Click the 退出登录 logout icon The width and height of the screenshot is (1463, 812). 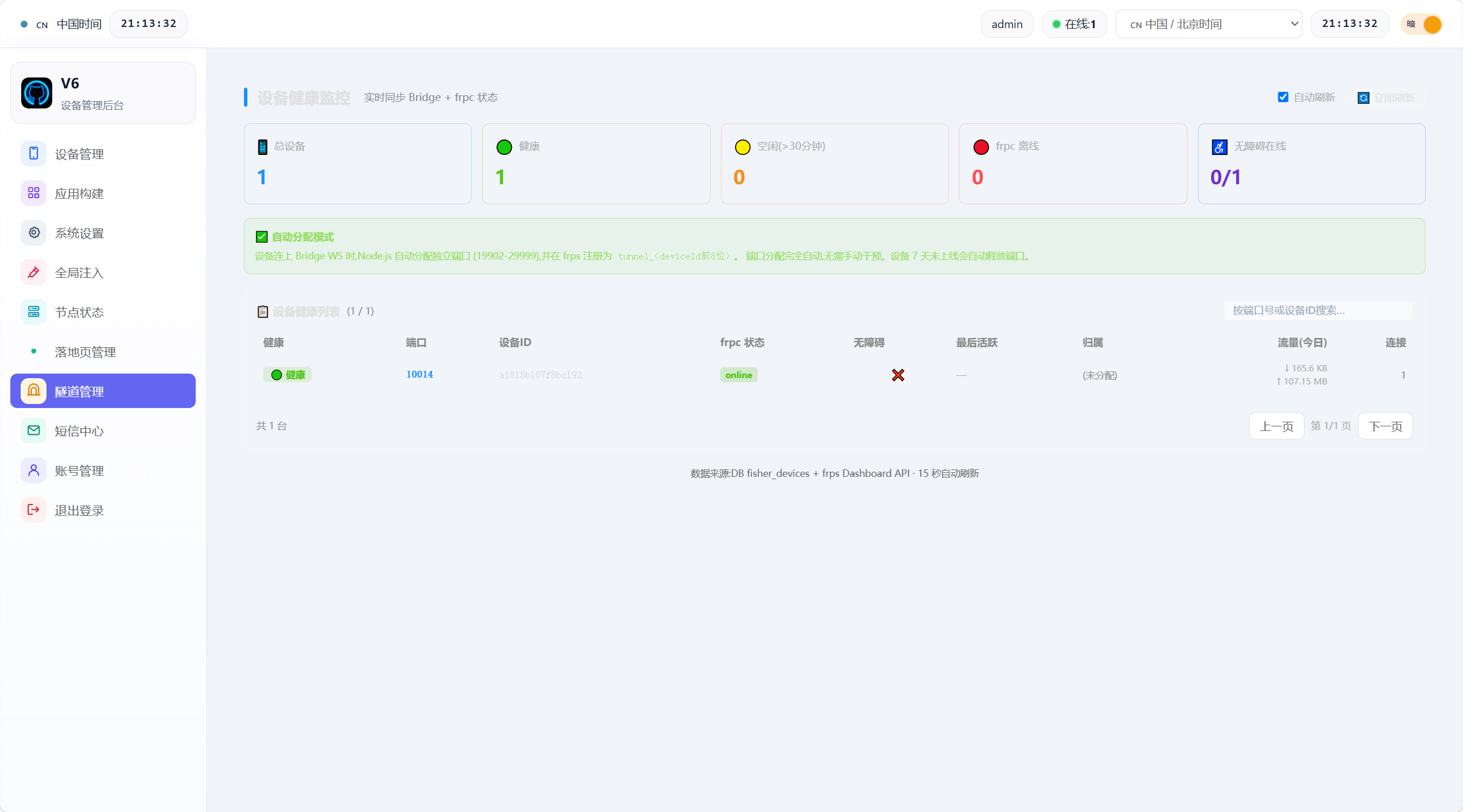point(34,510)
